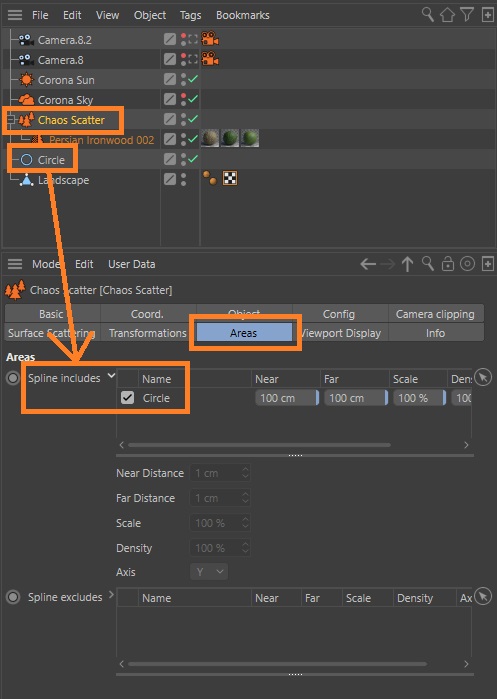497x699 pixels.
Task: Select Persian Ironwood 002 in object tree
Action: [x=102, y=140]
